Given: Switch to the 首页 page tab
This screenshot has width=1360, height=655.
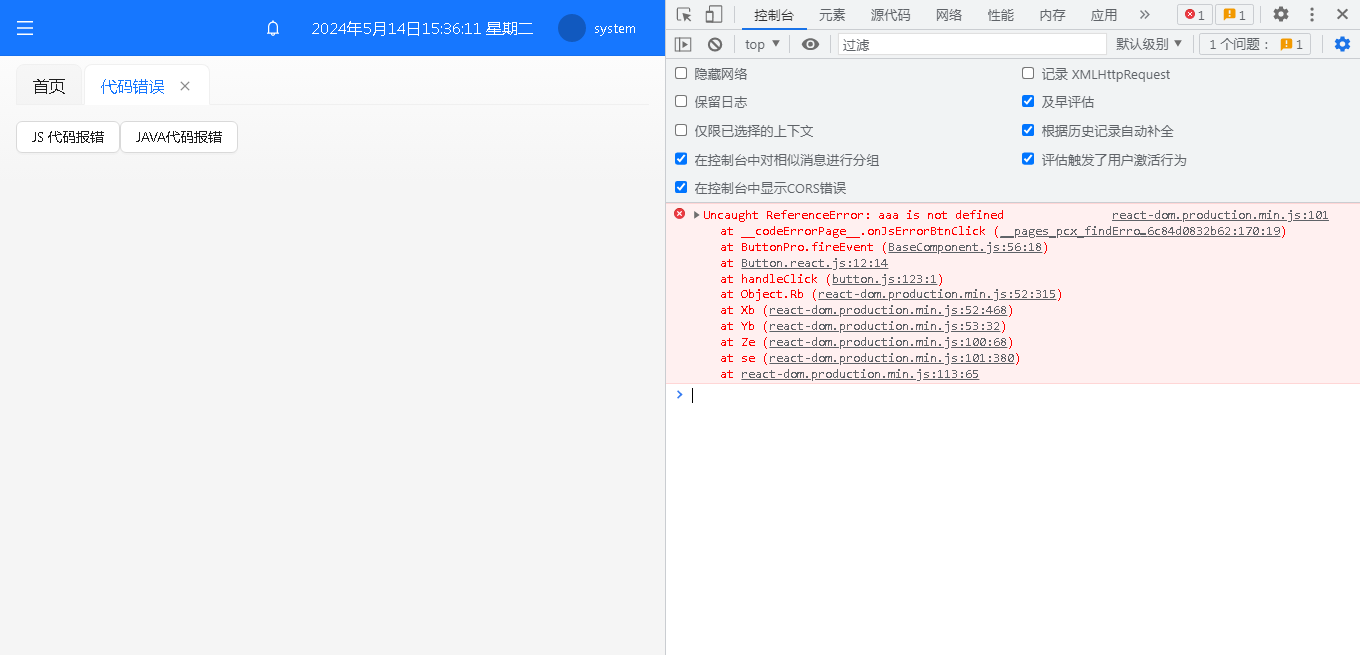Looking at the screenshot, I should [x=49, y=86].
